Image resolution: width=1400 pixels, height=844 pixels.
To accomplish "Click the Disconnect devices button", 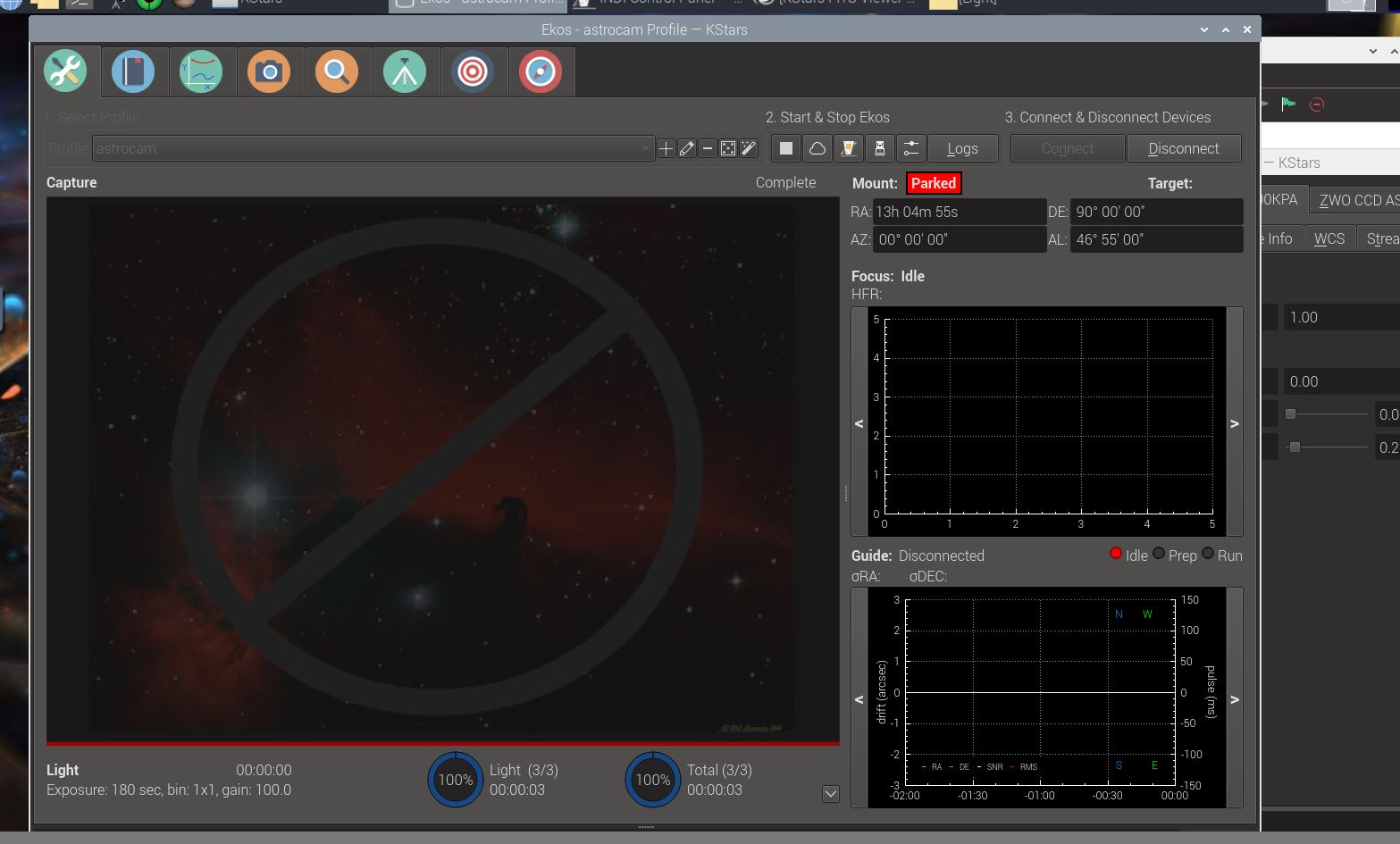I will (x=1183, y=148).
